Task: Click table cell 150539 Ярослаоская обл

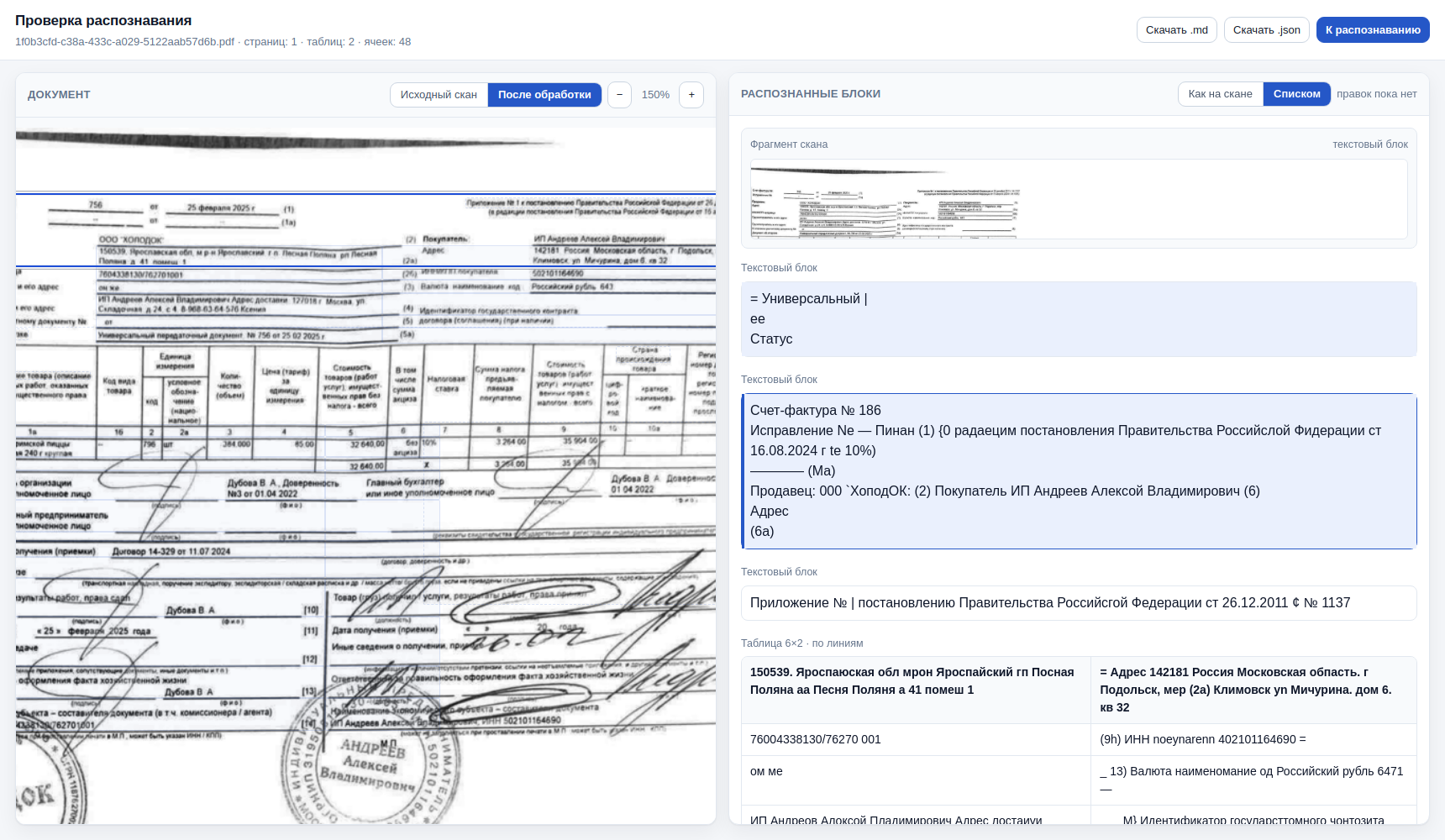Action: 916,690
